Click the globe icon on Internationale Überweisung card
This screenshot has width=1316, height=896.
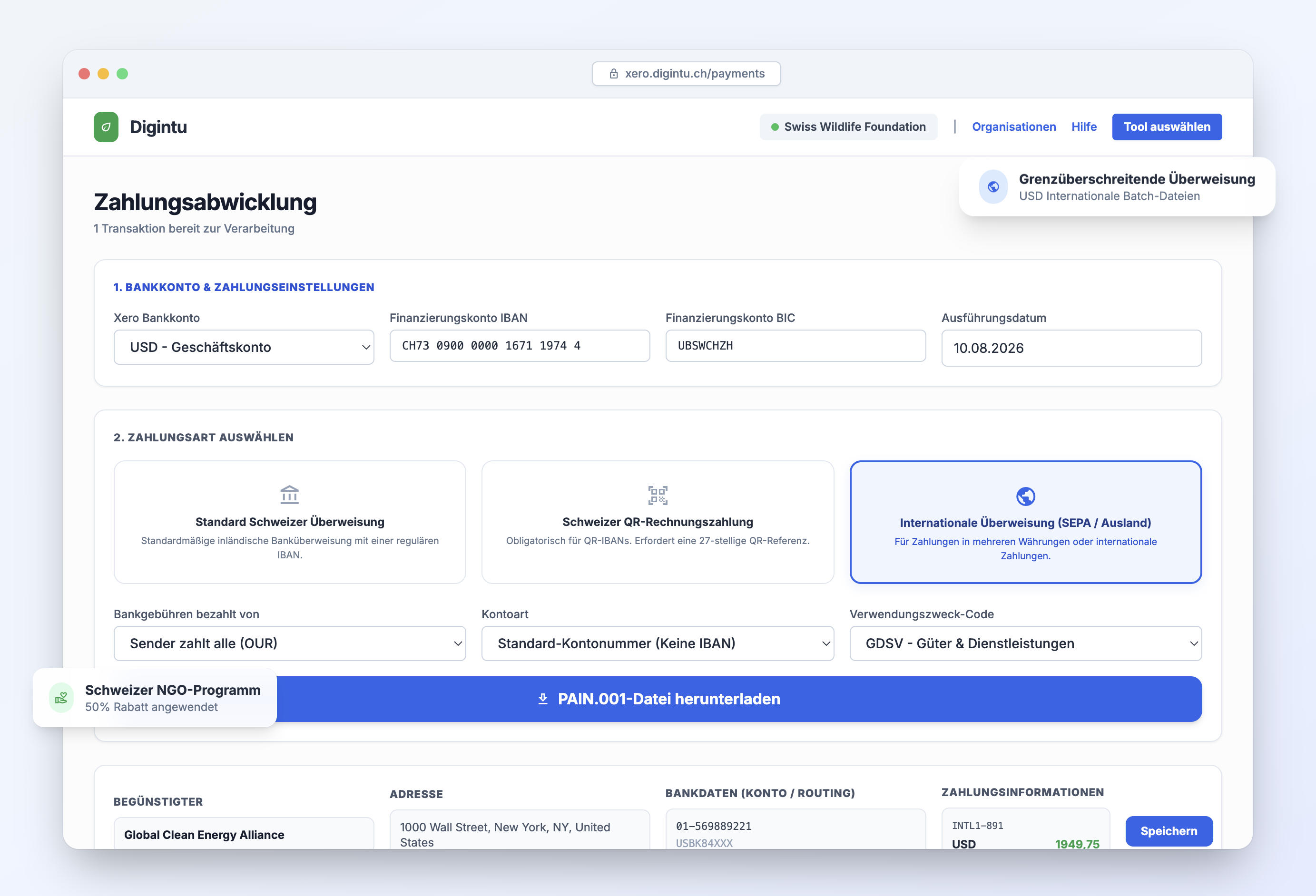click(1025, 497)
